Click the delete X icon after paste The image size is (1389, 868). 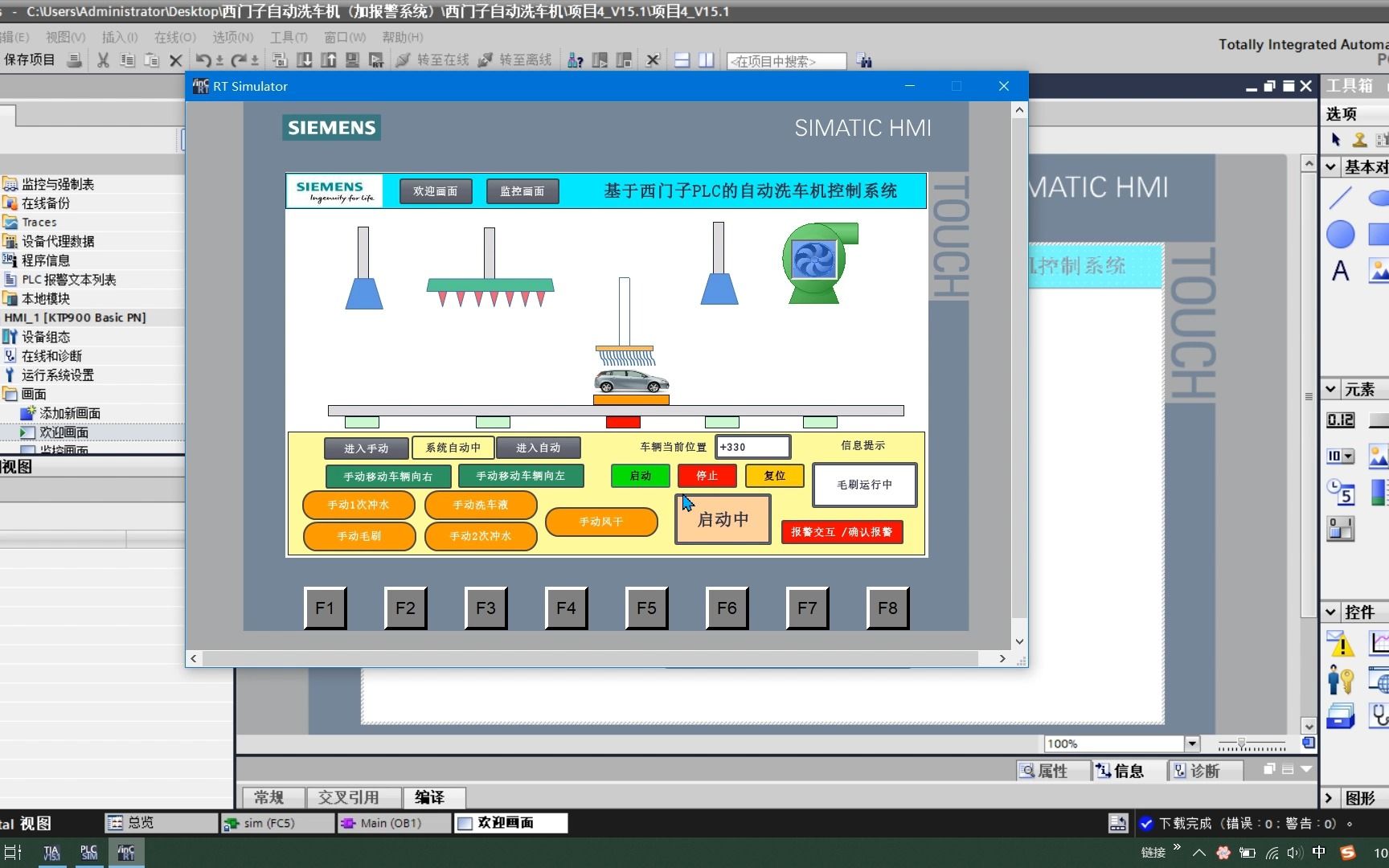[176, 60]
